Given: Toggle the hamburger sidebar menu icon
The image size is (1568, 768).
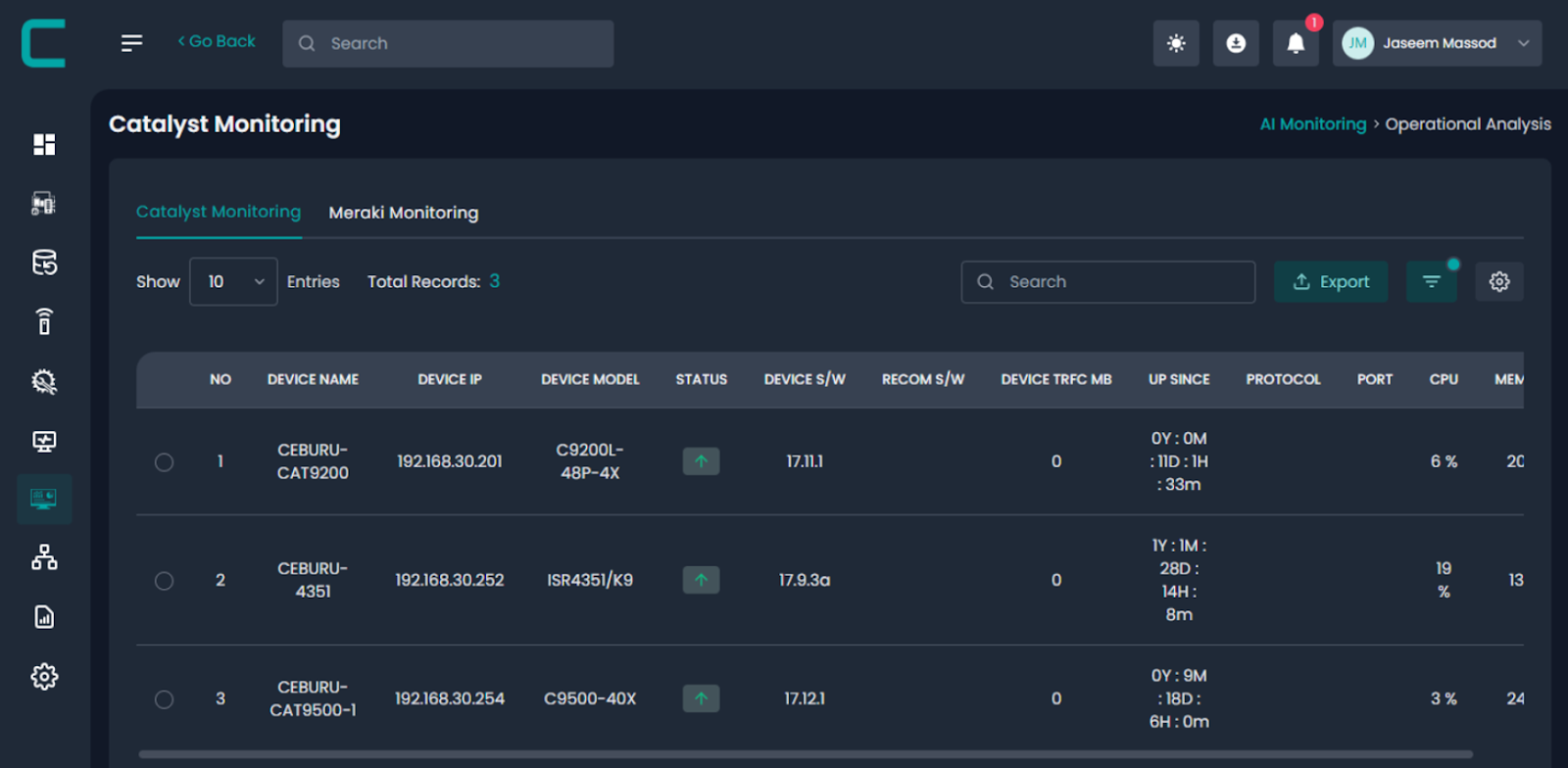Looking at the screenshot, I should (x=131, y=43).
